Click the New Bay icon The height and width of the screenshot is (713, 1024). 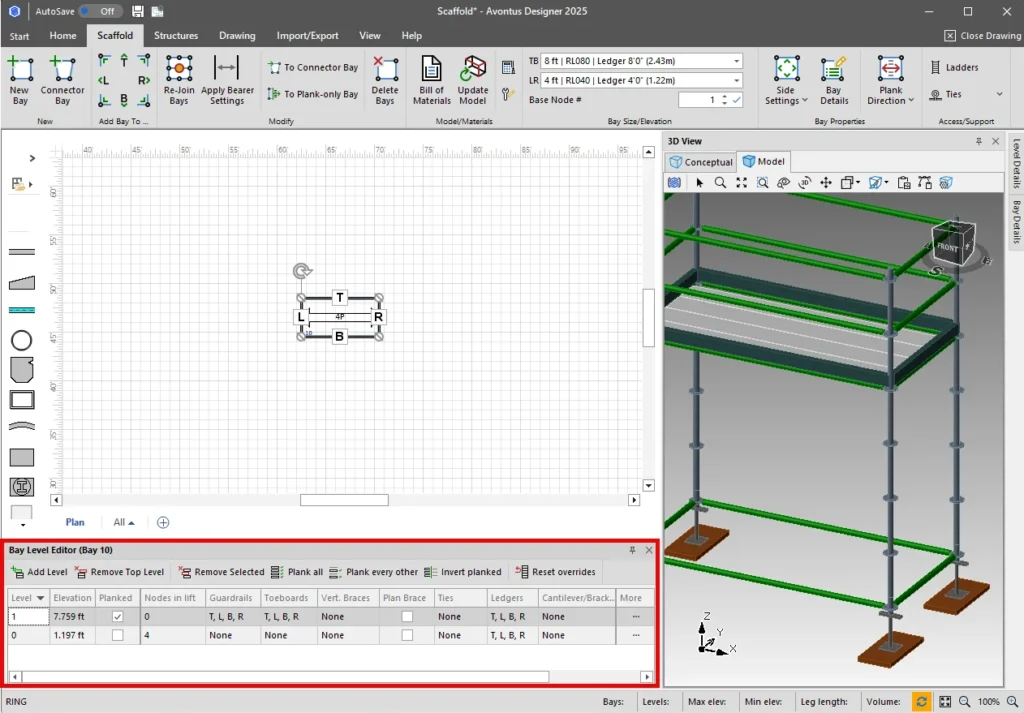[20, 80]
